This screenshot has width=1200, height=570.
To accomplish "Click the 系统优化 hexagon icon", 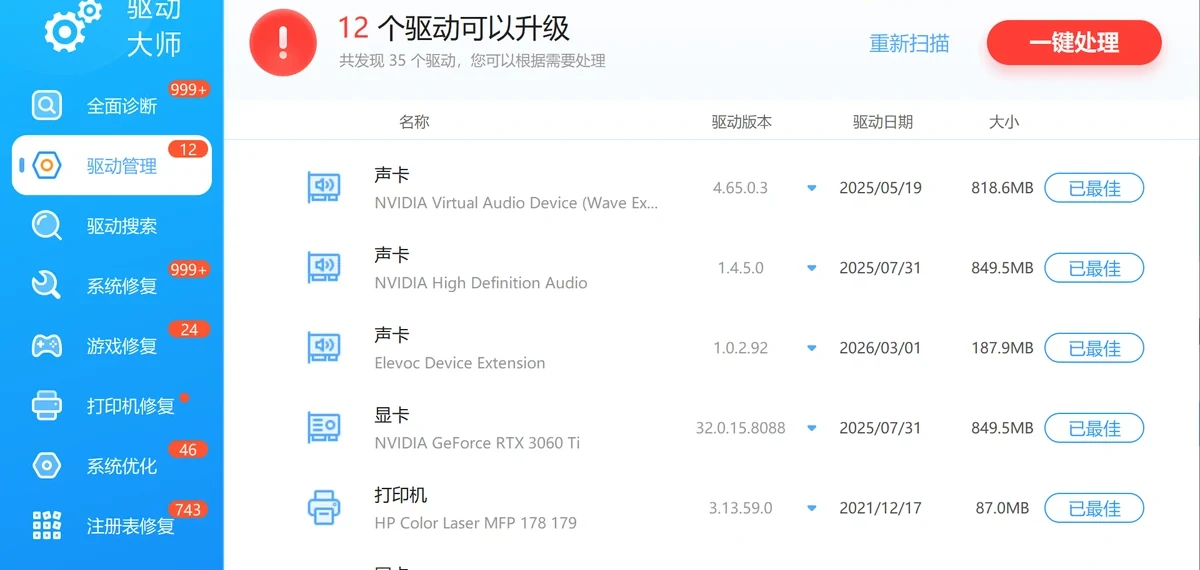I will click(47, 465).
